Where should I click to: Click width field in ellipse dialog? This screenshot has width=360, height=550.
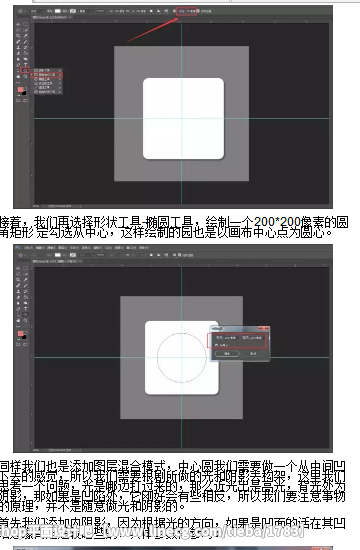pos(230,338)
